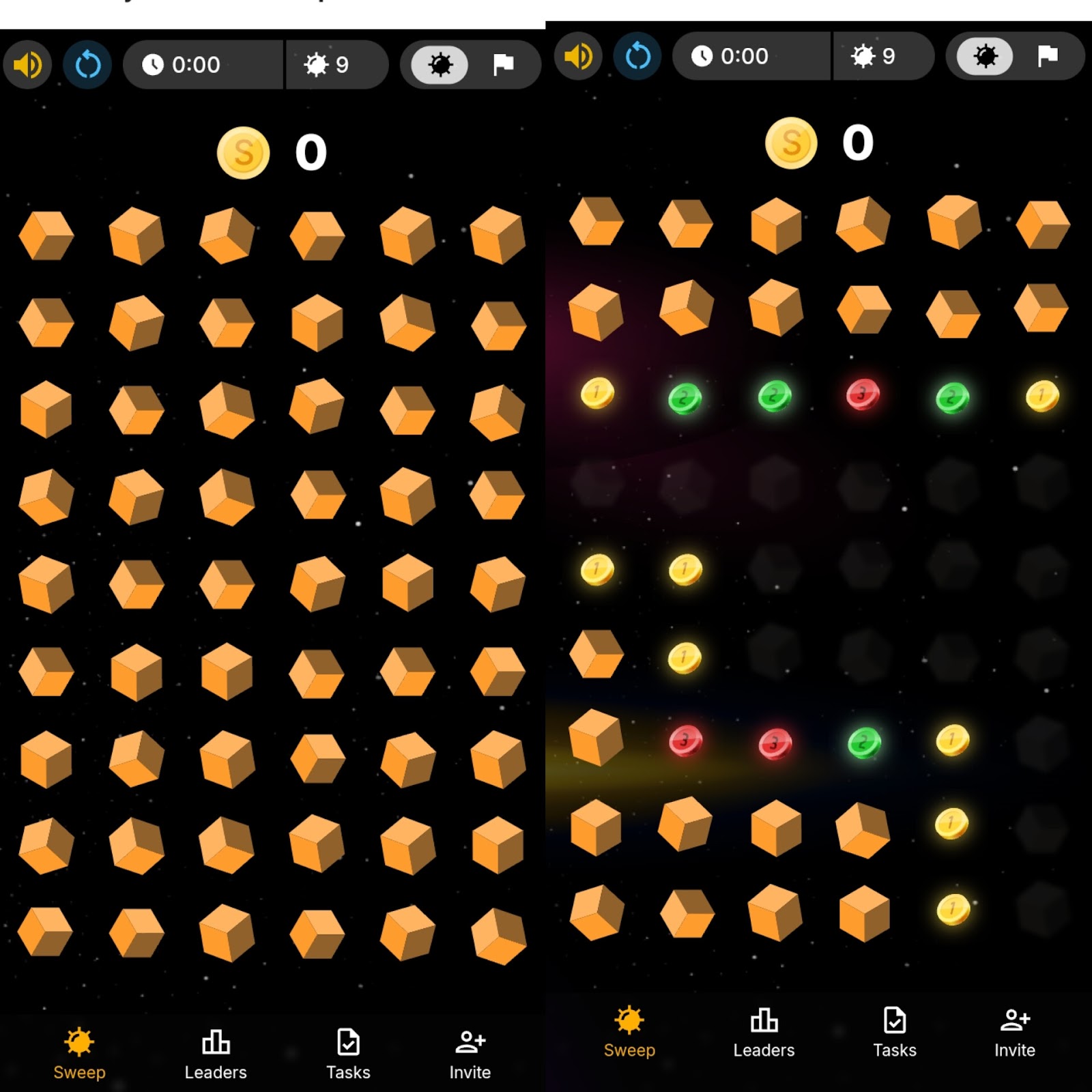The width and height of the screenshot is (1092, 1092).
Task: Click the blue restart icon in the right panel
Action: click(638, 56)
